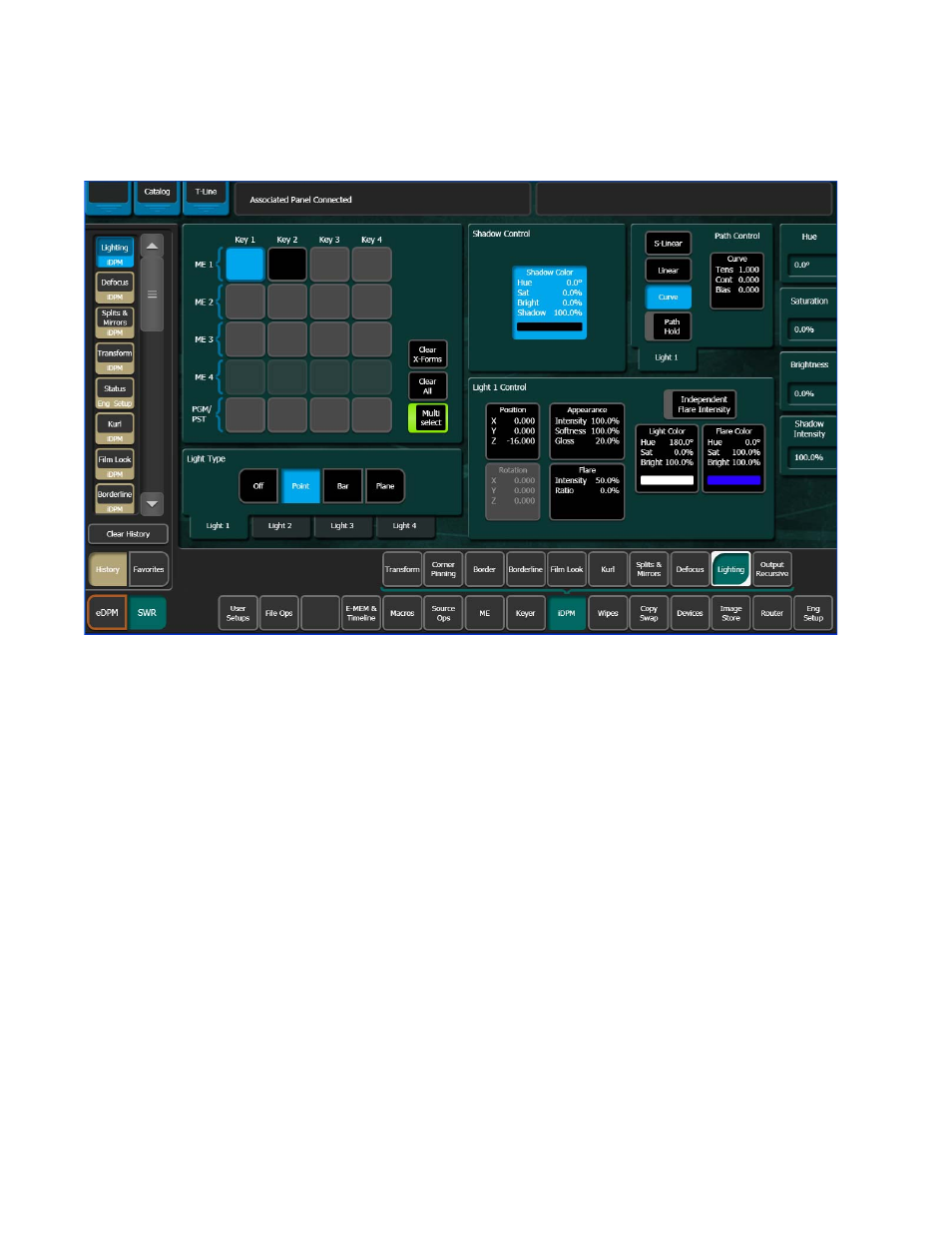This screenshot has width=952, height=1233.
Task: Switch to the Light 1 tab under Light Type
Action: [x=218, y=526]
